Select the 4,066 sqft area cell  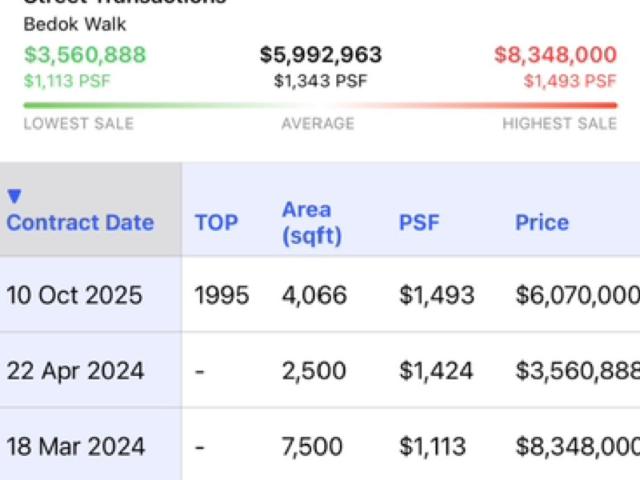click(314, 295)
